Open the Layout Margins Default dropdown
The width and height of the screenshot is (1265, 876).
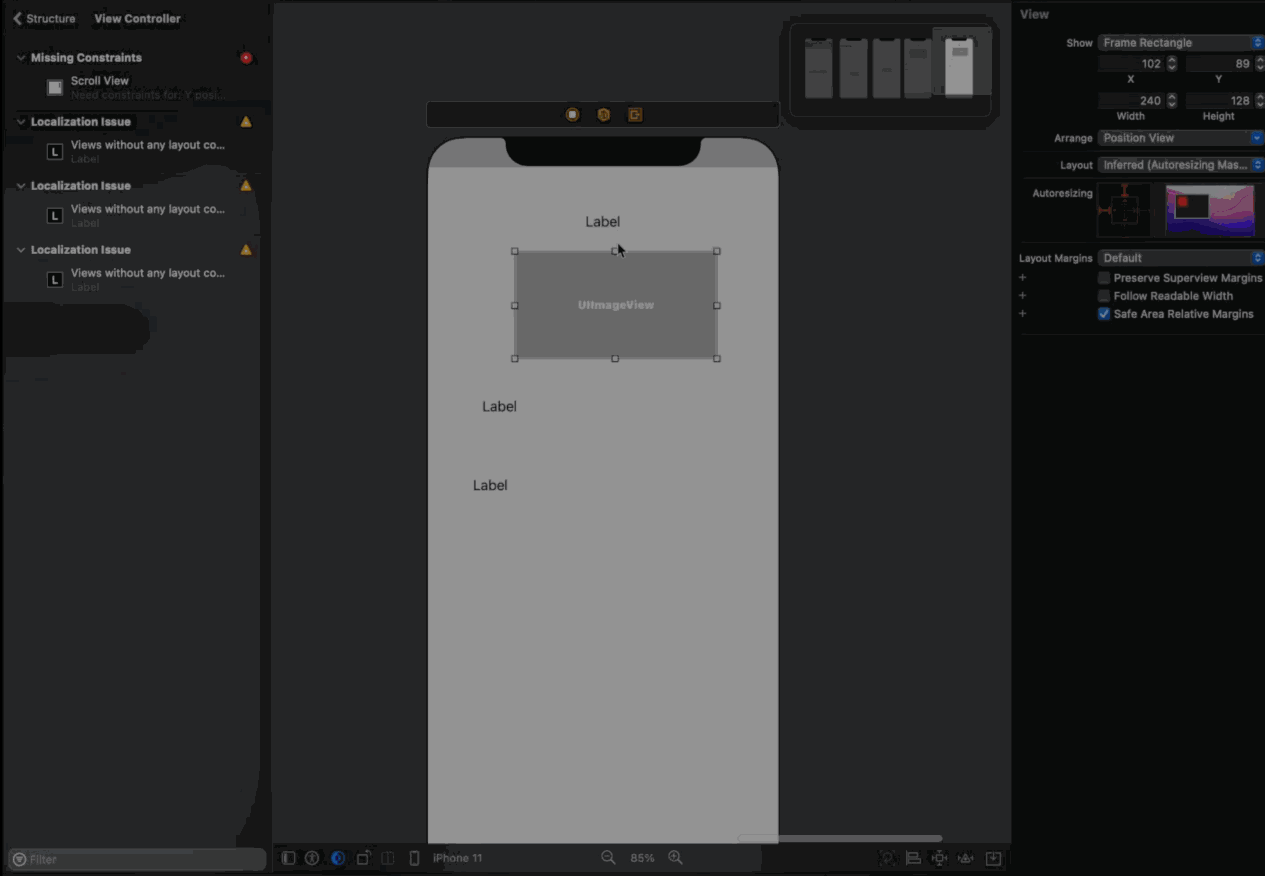(x=1181, y=258)
